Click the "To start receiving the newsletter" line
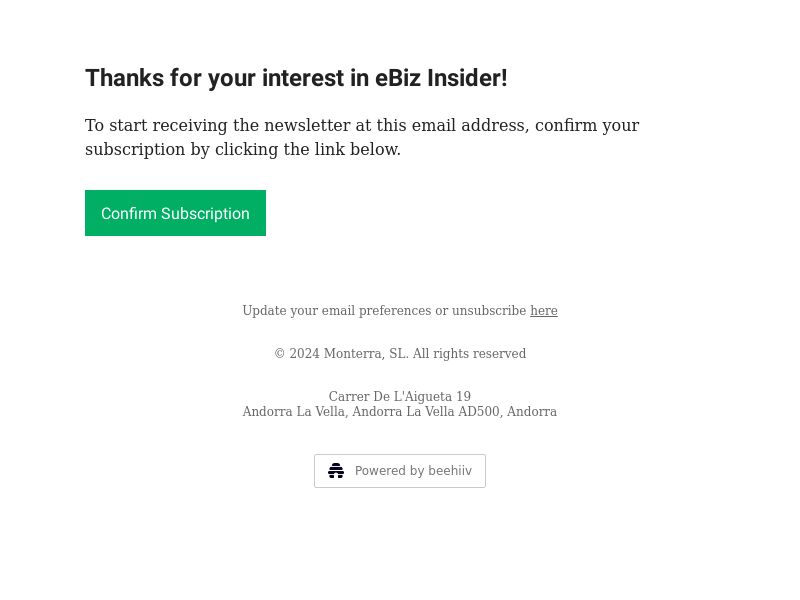 (x=362, y=125)
